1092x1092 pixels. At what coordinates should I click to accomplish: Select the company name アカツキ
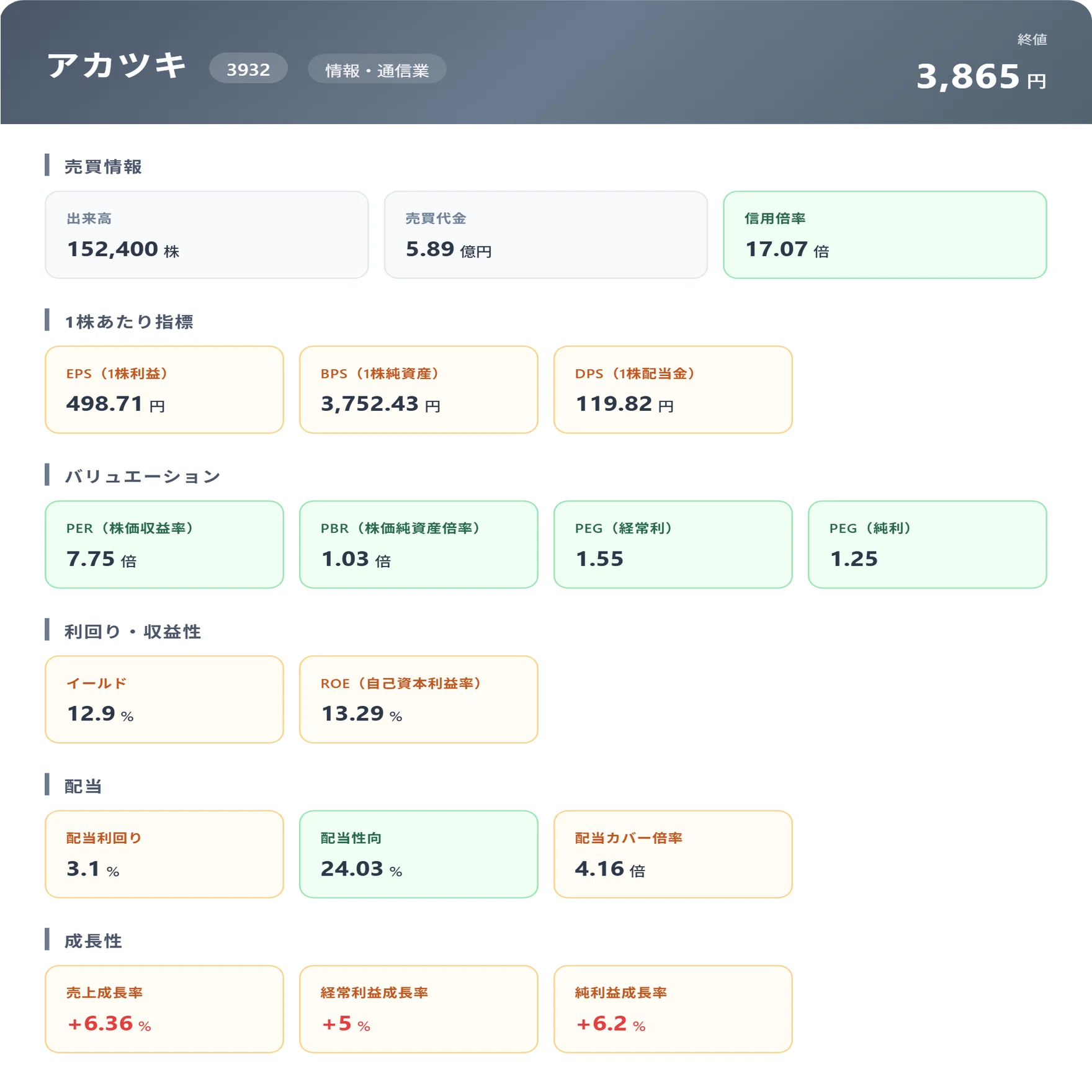[x=117, y=65]
